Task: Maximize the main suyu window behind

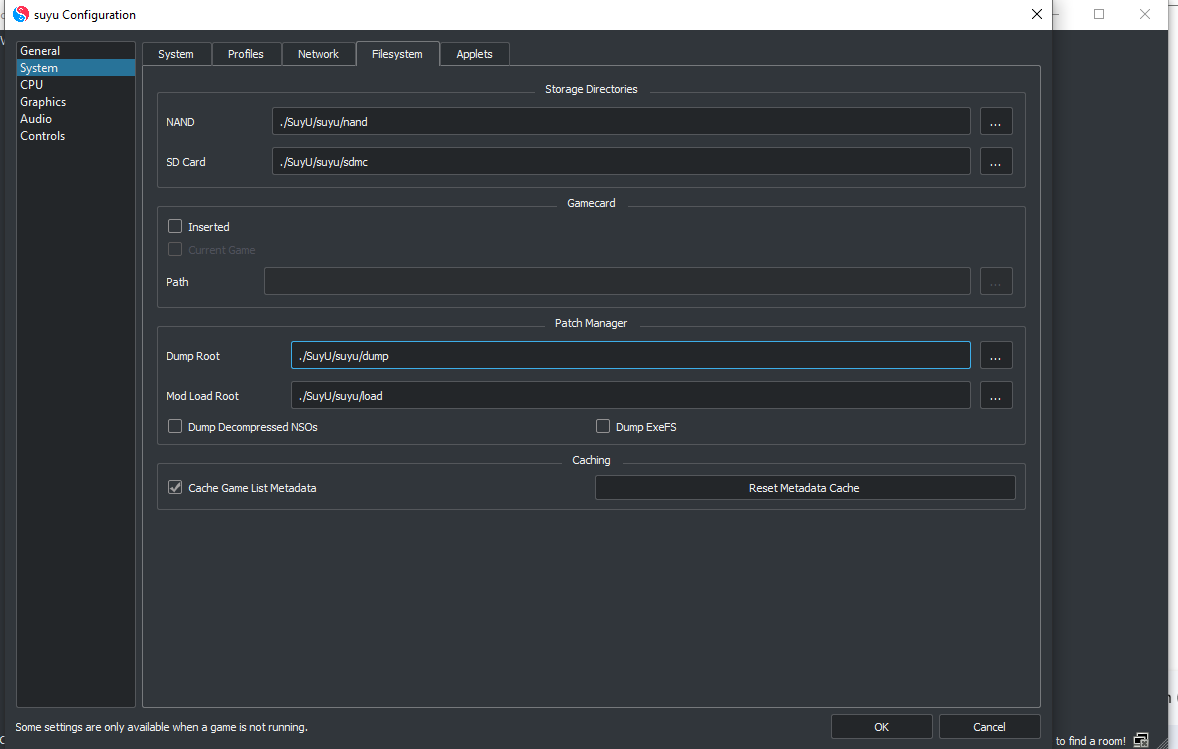Action: (1099, 14)
